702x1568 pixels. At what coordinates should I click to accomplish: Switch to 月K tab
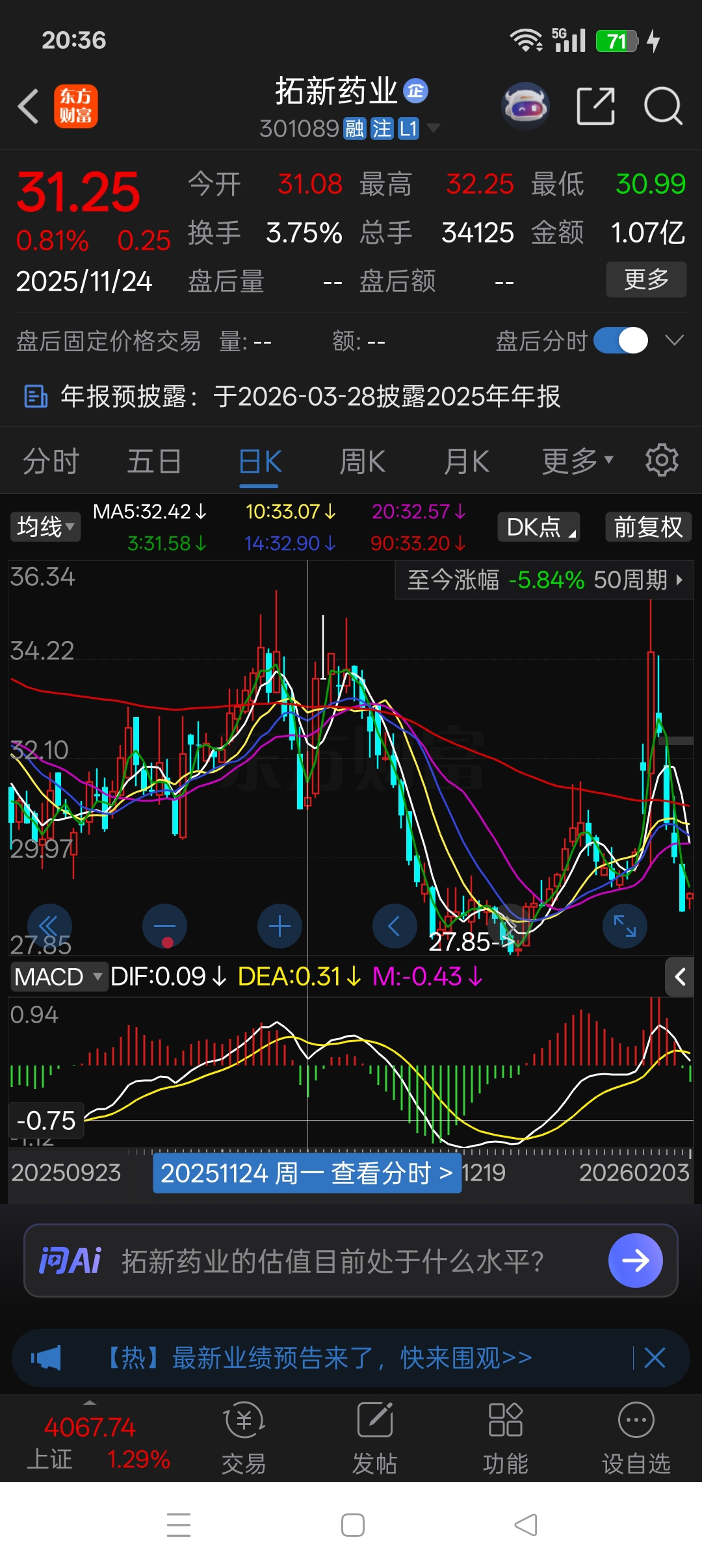click(466, 462)
